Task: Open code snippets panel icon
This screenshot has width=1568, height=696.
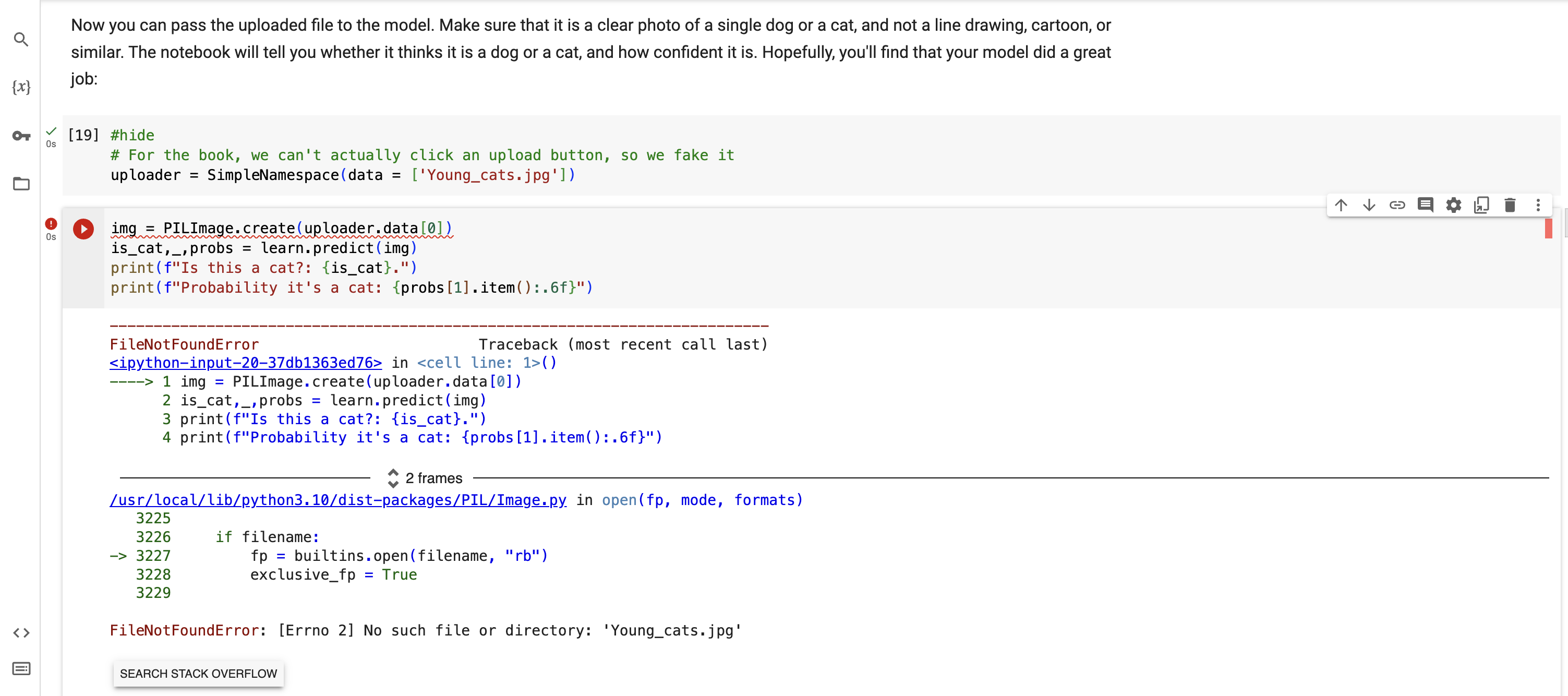Action: tap(21, 633)
